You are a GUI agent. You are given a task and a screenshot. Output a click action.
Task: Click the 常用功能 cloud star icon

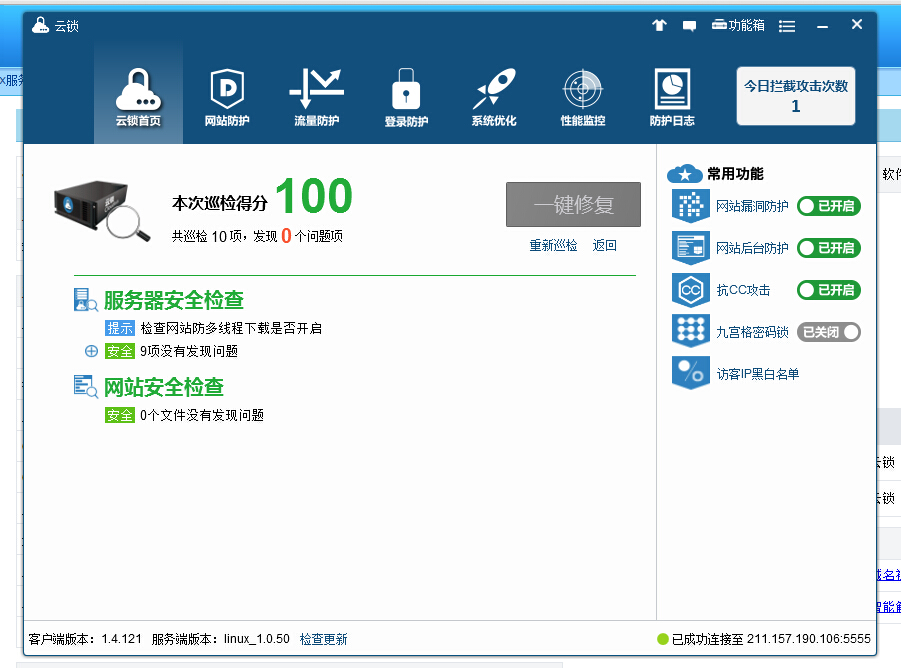point(684,173)
